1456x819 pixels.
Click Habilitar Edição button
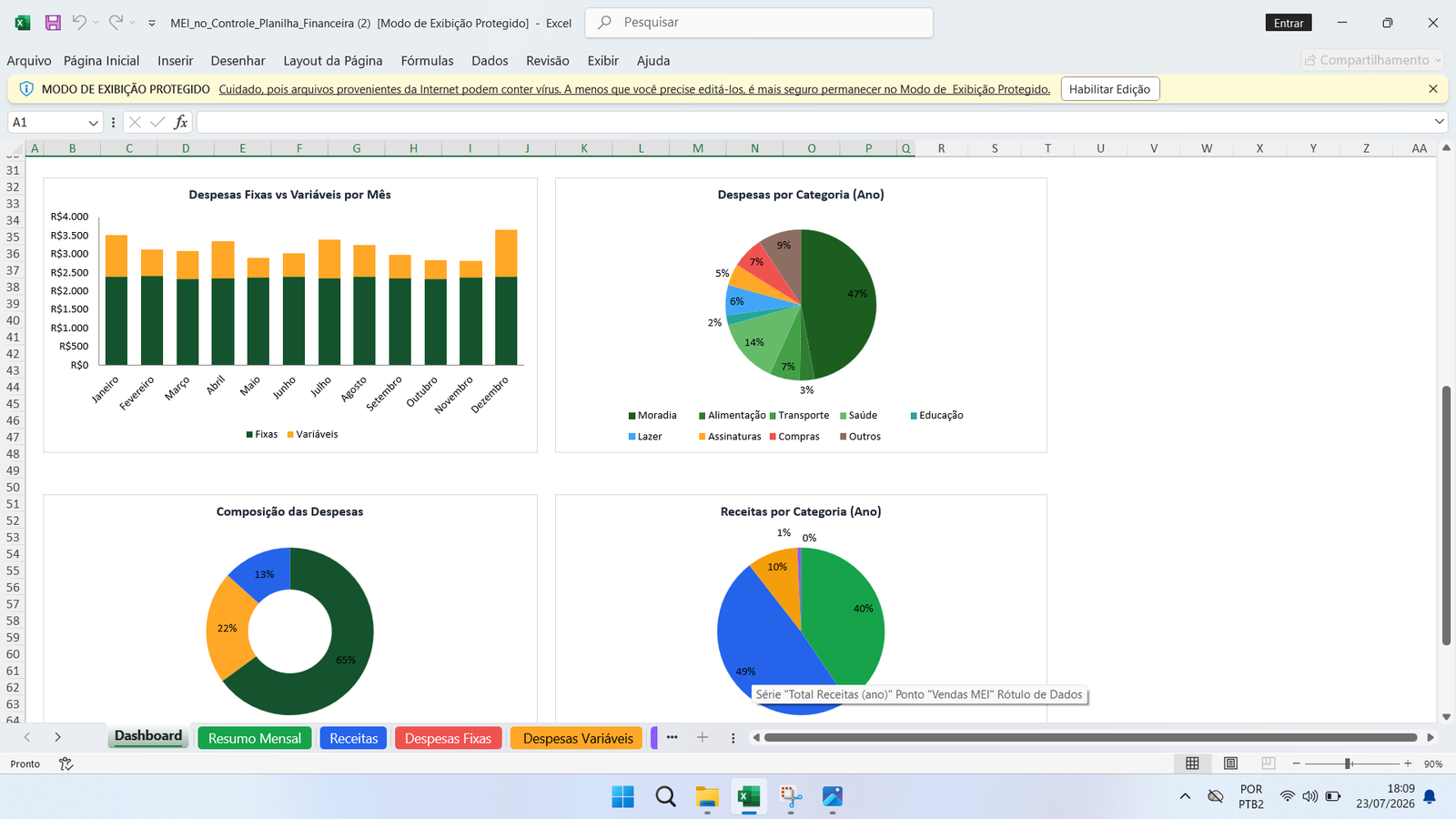coord(1109,89)
